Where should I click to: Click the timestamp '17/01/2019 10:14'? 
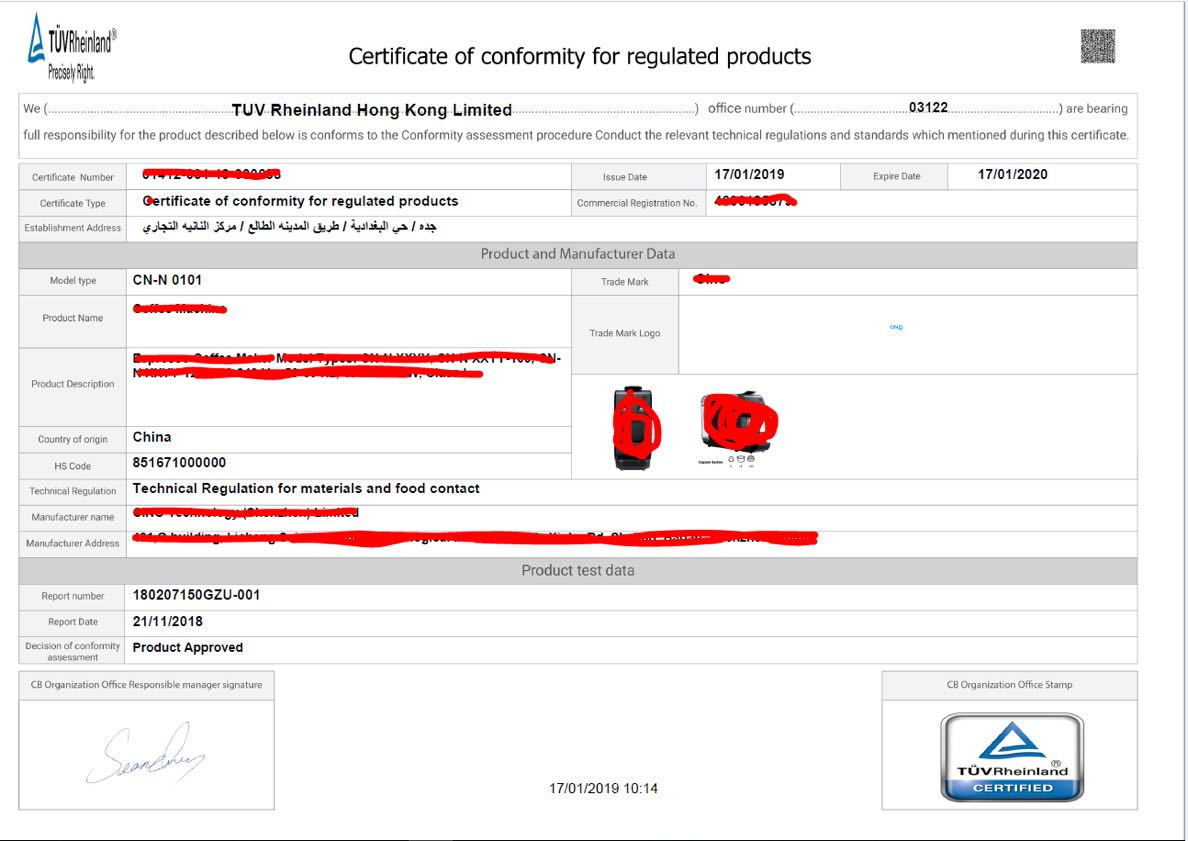point(604,789)
